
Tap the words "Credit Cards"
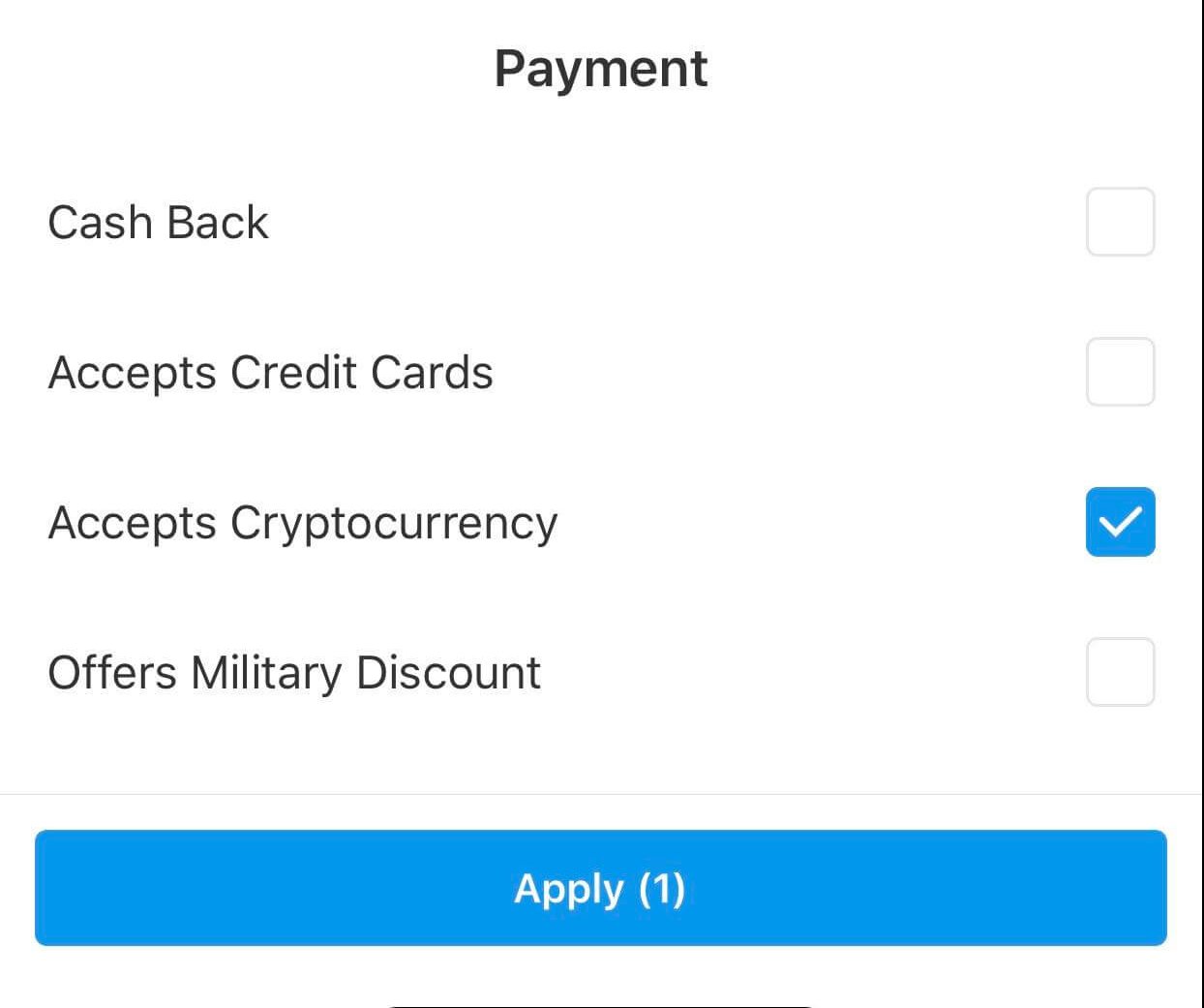click(x=361, y=373)
